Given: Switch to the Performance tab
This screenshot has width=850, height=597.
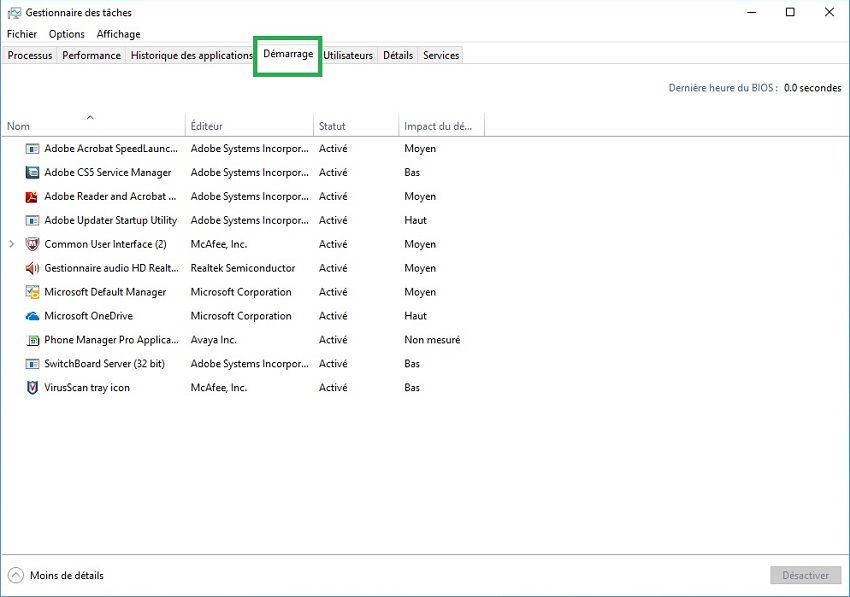Looking at the screenshot, I should click(91, 56).
